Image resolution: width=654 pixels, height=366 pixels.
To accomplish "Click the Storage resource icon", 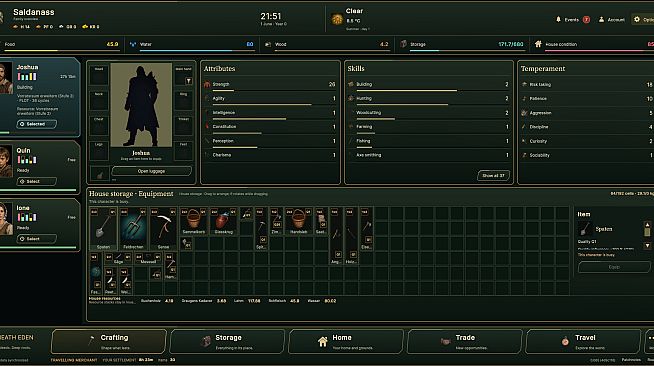I will (403, 44).
